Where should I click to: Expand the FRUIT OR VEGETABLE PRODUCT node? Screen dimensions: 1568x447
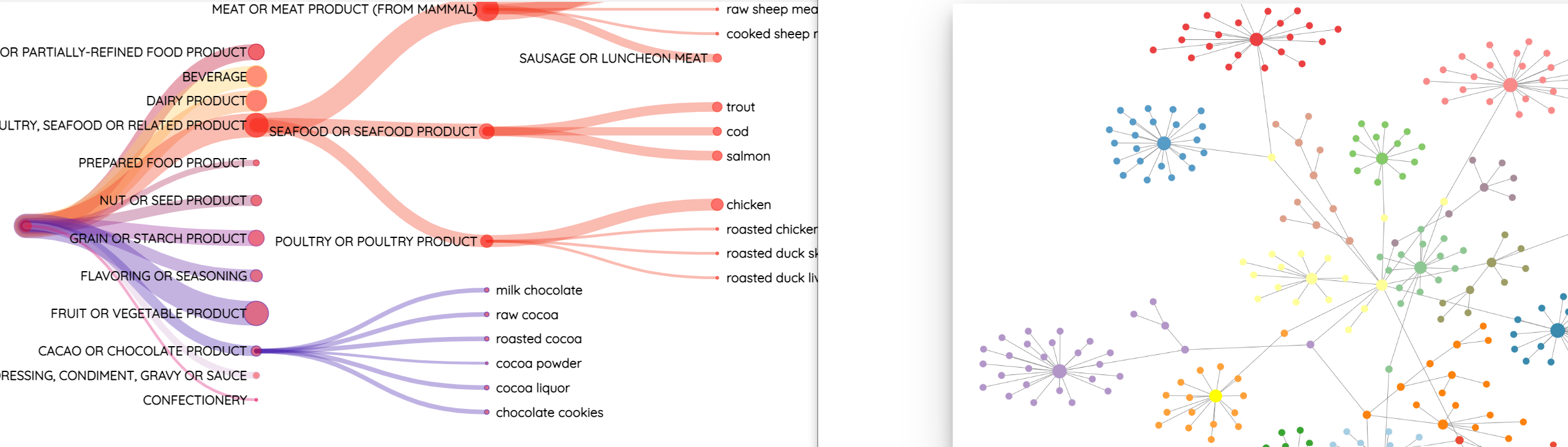(x=256, y=314)
